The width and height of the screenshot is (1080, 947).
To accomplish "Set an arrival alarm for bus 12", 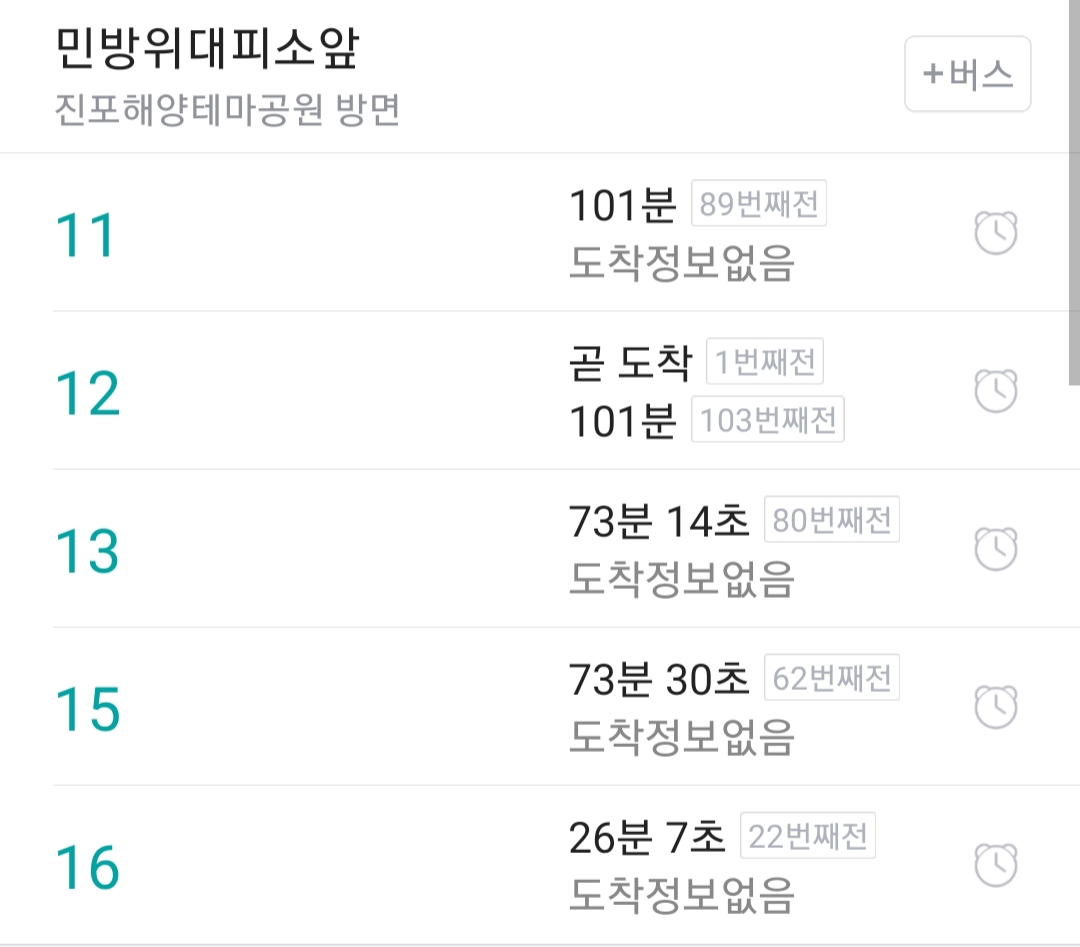I will [x=996, y=392].
